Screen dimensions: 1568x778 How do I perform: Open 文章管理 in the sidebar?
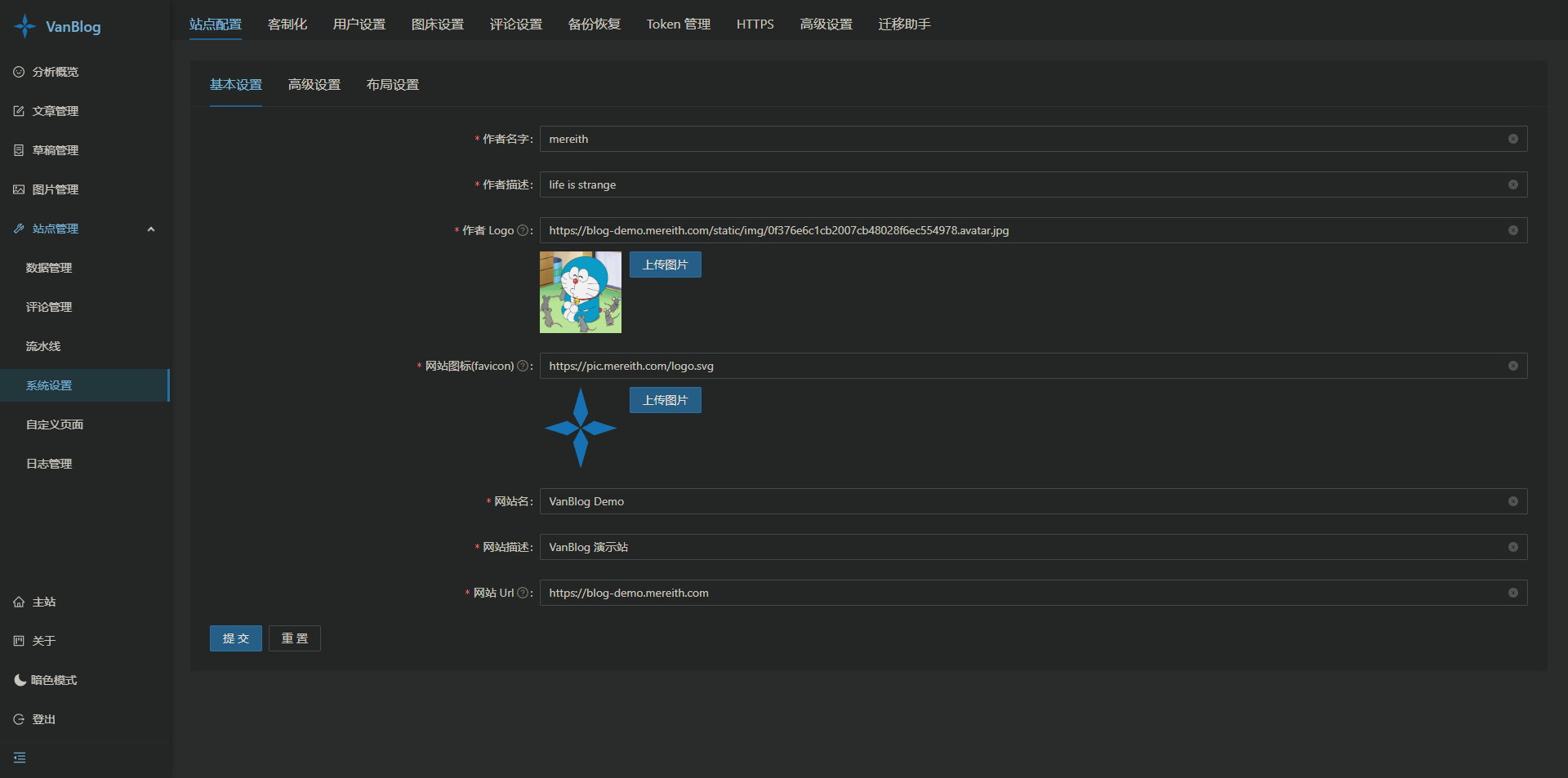55,111
